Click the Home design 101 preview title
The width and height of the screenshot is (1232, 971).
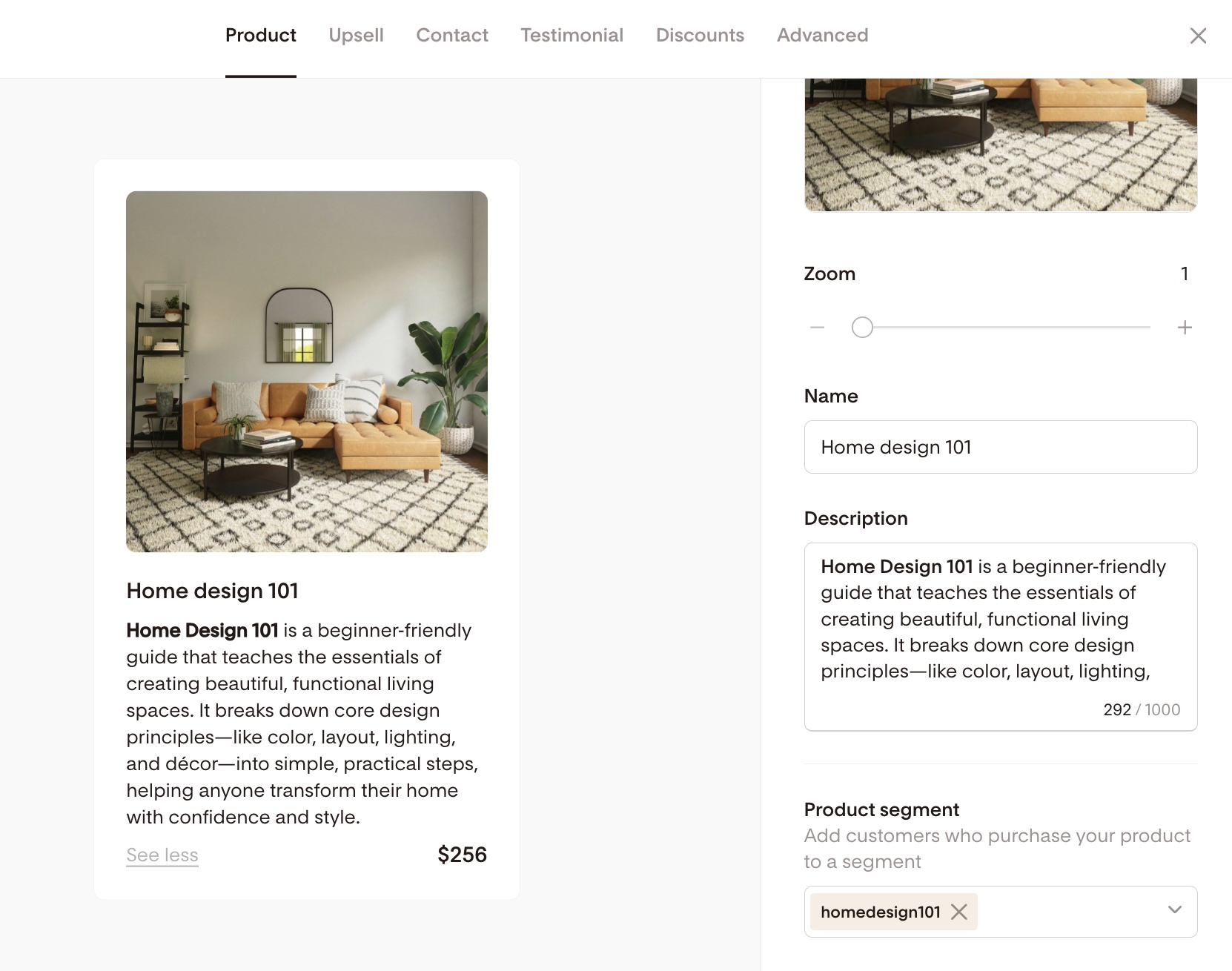[x=213, y=591]
